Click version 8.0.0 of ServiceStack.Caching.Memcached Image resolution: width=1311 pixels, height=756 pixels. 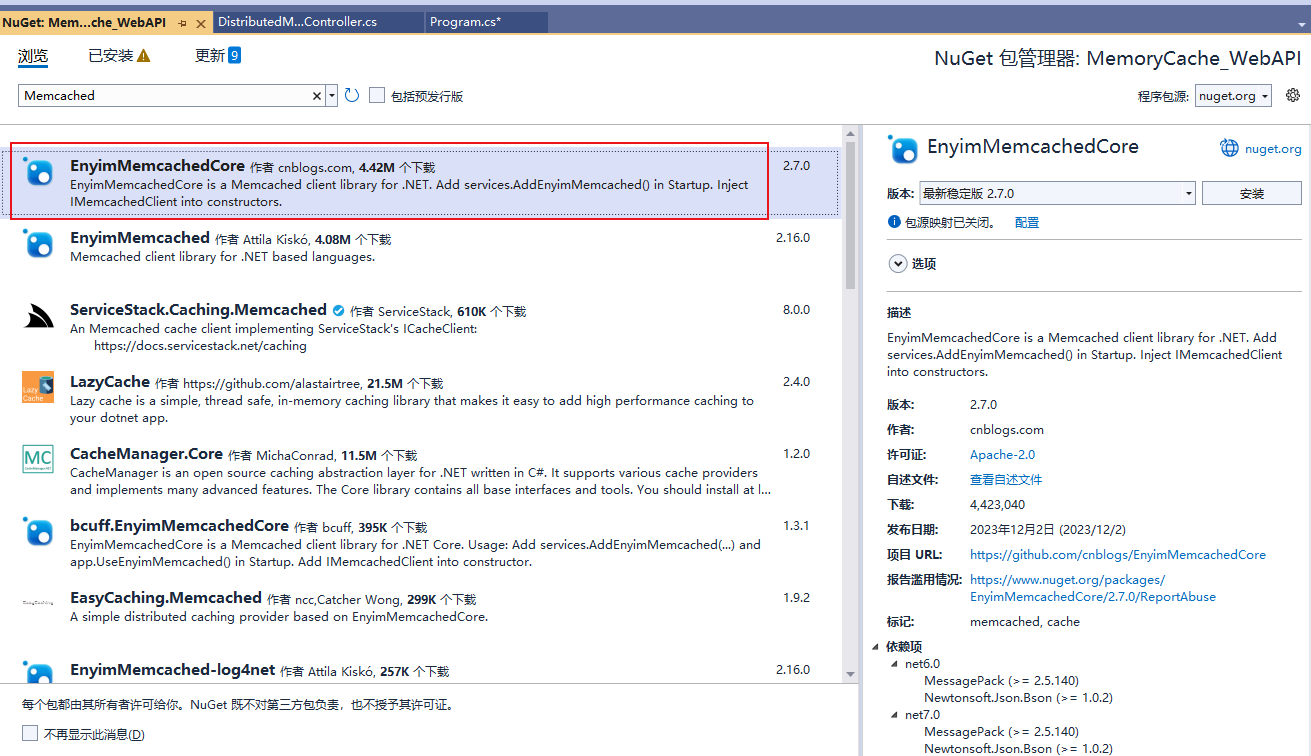point(796,310)
